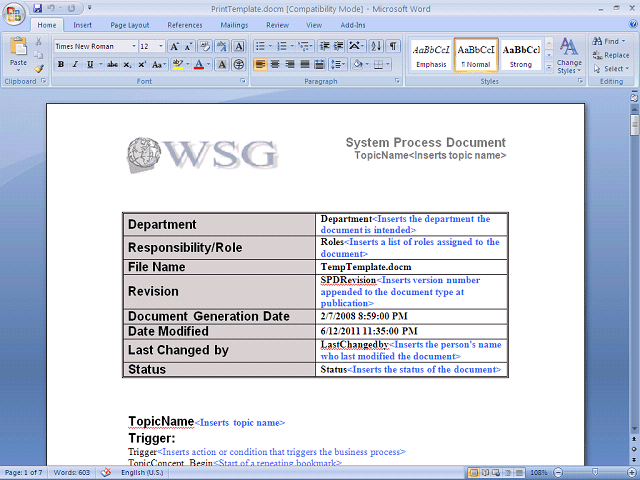Open the Office button menu
Image resolution: width=640 pixels, height=480 pixels.
[x=13, y=13]
